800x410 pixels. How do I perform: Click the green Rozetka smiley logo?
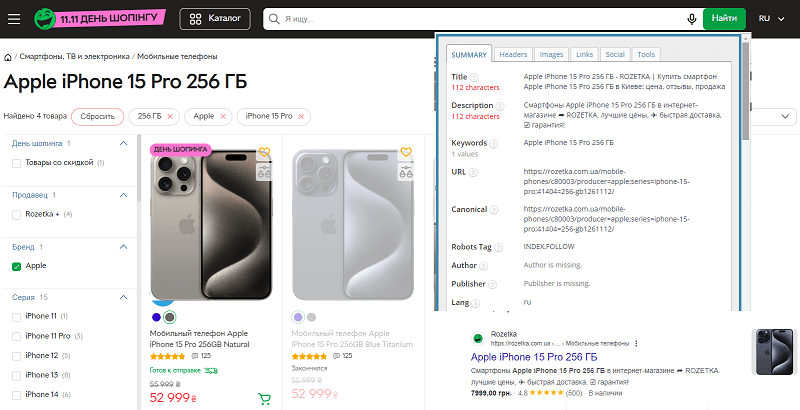click(x=44, y=19)
